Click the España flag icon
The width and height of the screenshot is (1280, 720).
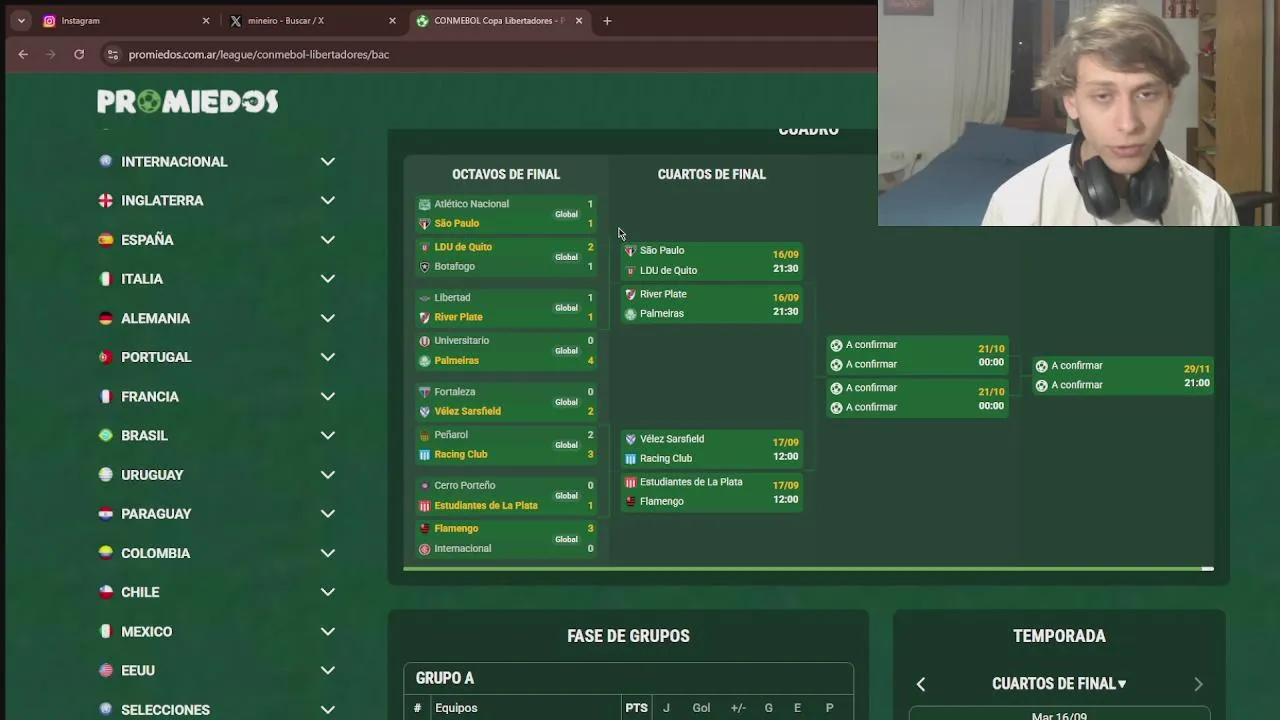pyautogui.click(x=105, y=239)
